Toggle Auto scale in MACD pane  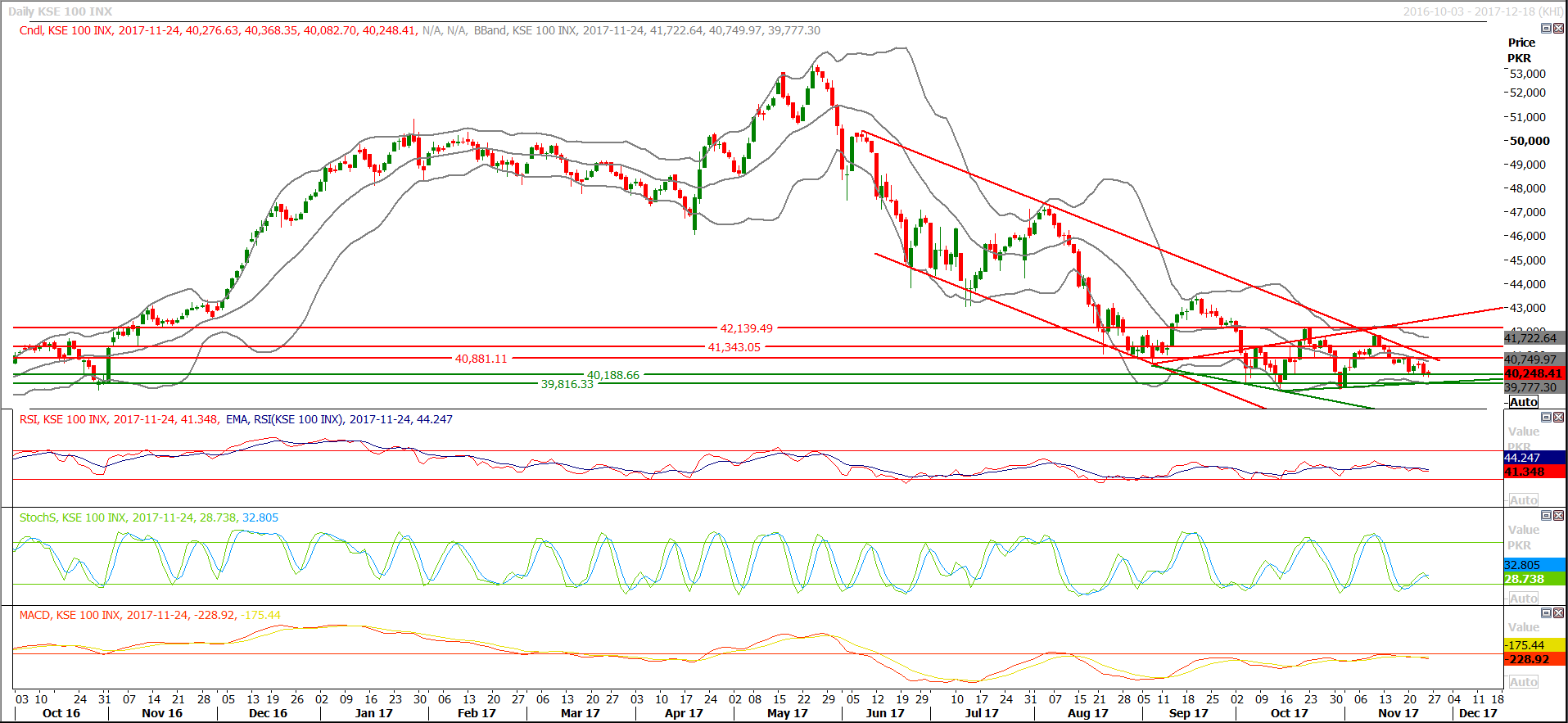point(1523,682)
